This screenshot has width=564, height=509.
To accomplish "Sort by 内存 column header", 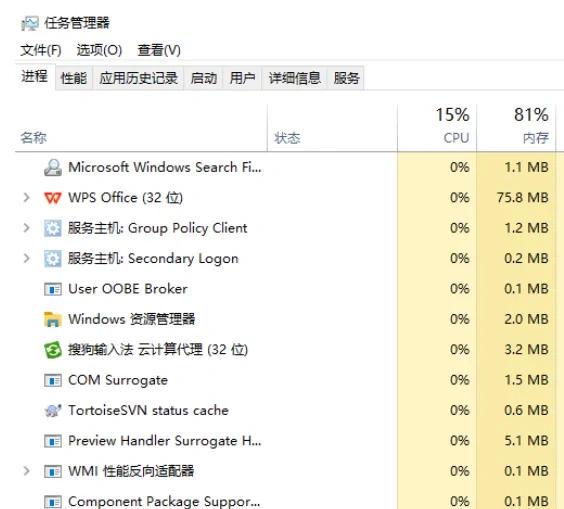I will pyautogui.click(x=516, y=127).
